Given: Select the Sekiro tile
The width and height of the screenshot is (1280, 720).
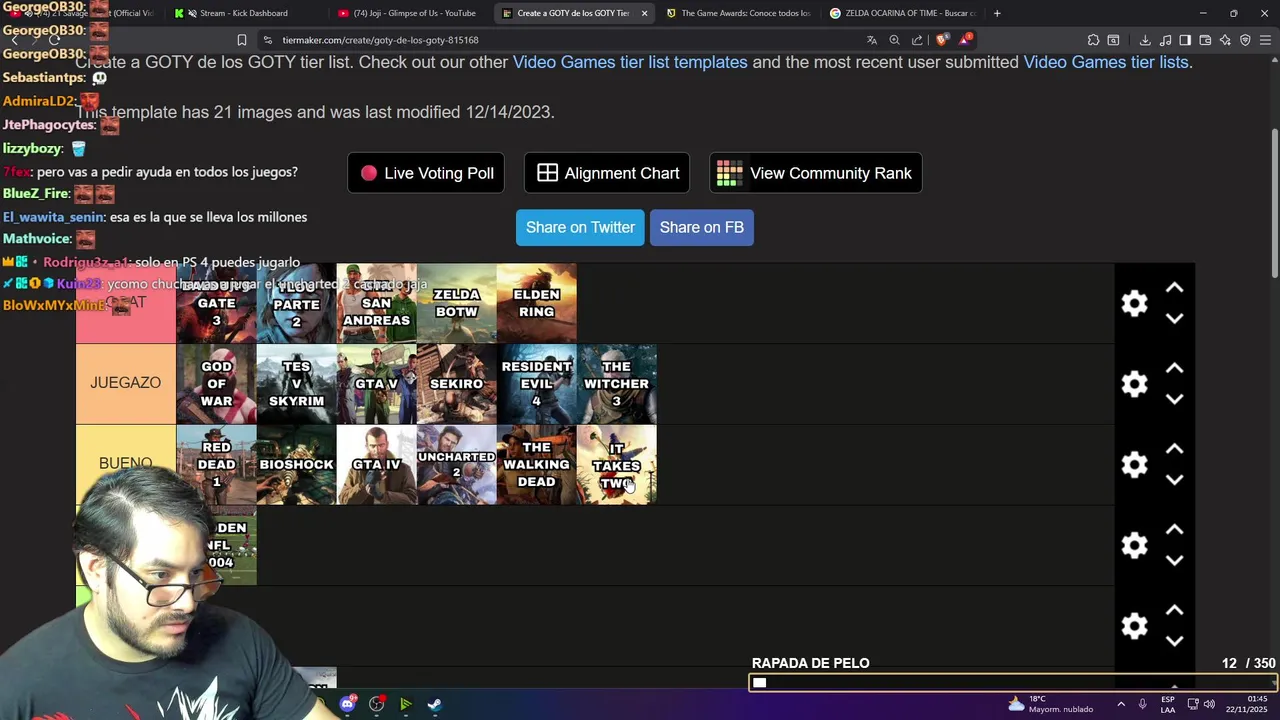Looking at the screenshot, I should [x=457, y=384].
